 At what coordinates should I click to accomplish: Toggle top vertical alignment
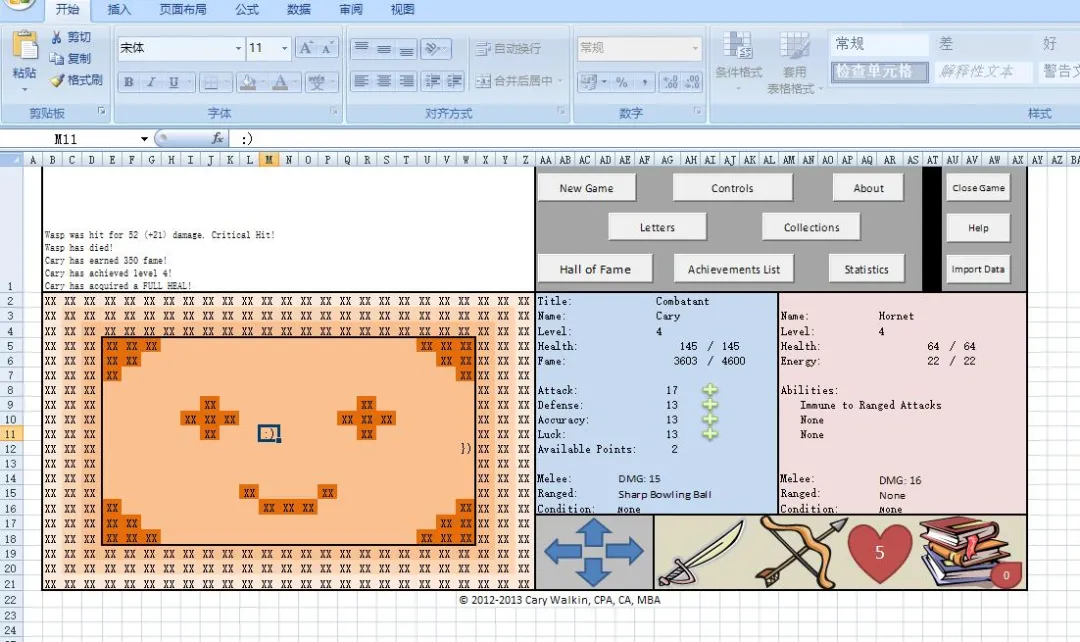361,48
